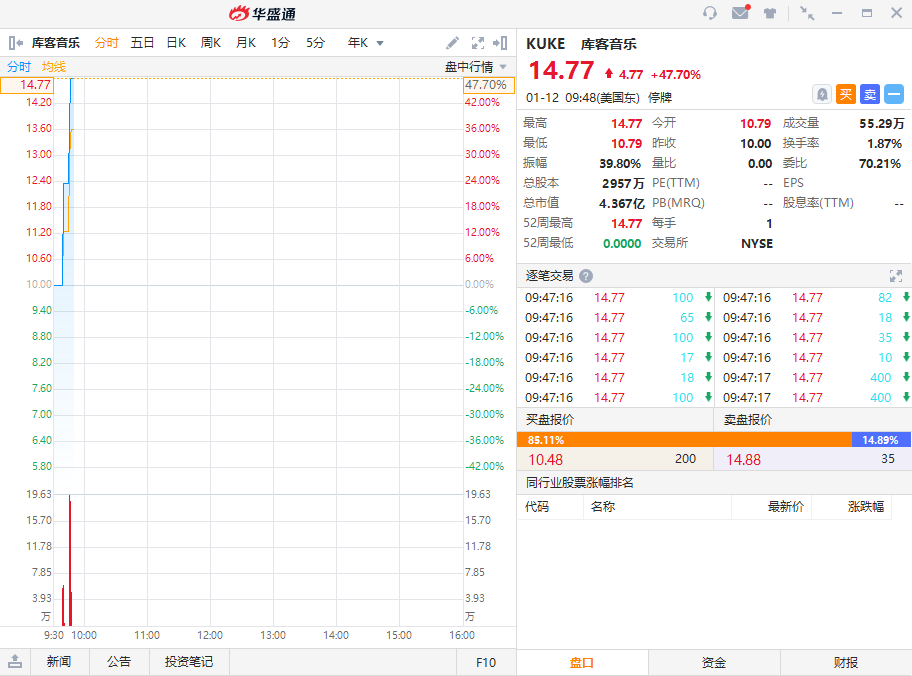Set a price alert bell icon
This screenshot has width=912, height=676.
(x=822, y=94)
